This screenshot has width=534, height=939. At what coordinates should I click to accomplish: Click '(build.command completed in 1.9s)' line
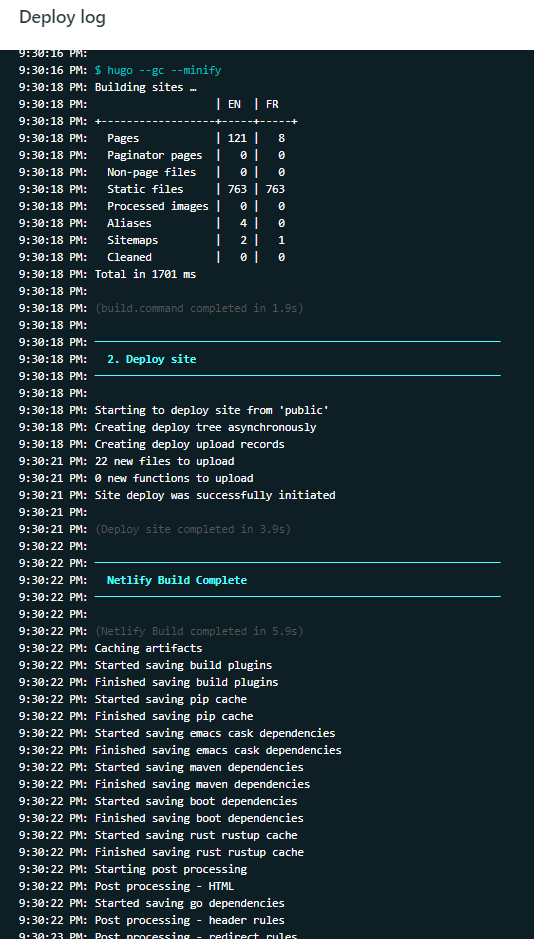pos(199,308)
